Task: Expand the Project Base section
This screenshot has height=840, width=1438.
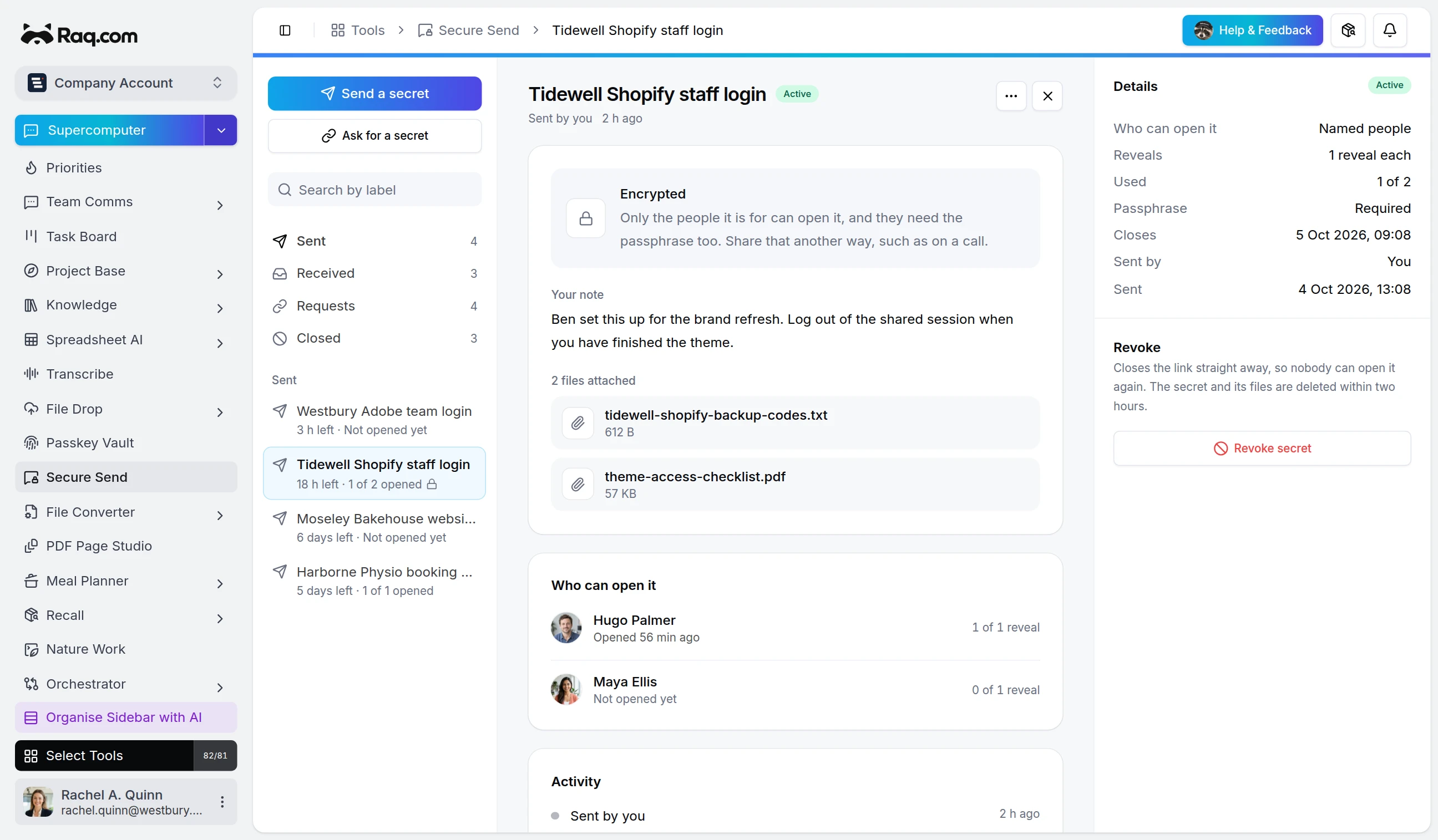Action: tap(220, 274)
